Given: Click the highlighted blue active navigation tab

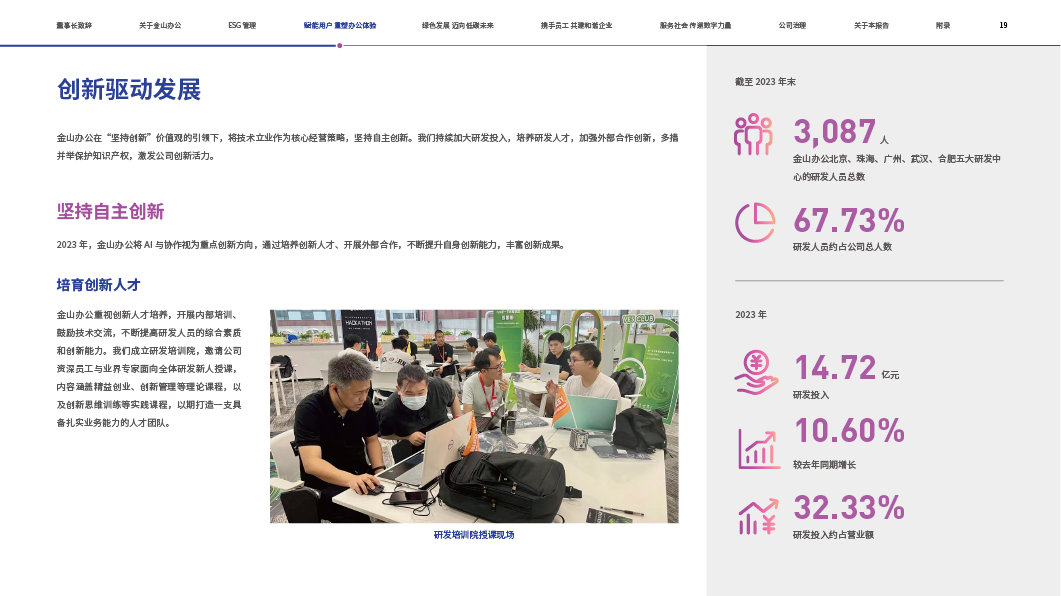Looking at the screenshot, I should pyautogui.click(x=340, y=25).
